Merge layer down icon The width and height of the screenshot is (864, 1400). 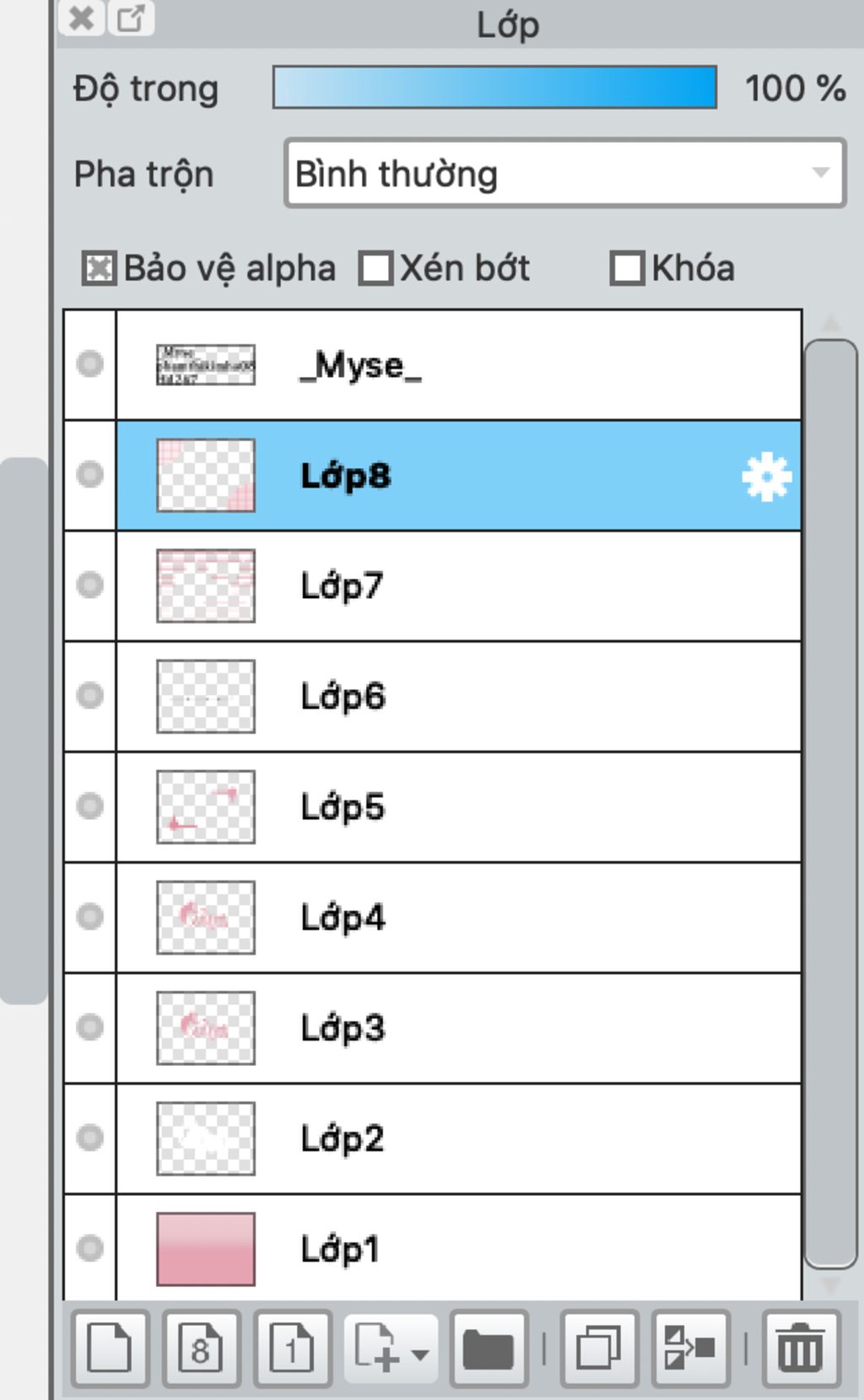691,1349
